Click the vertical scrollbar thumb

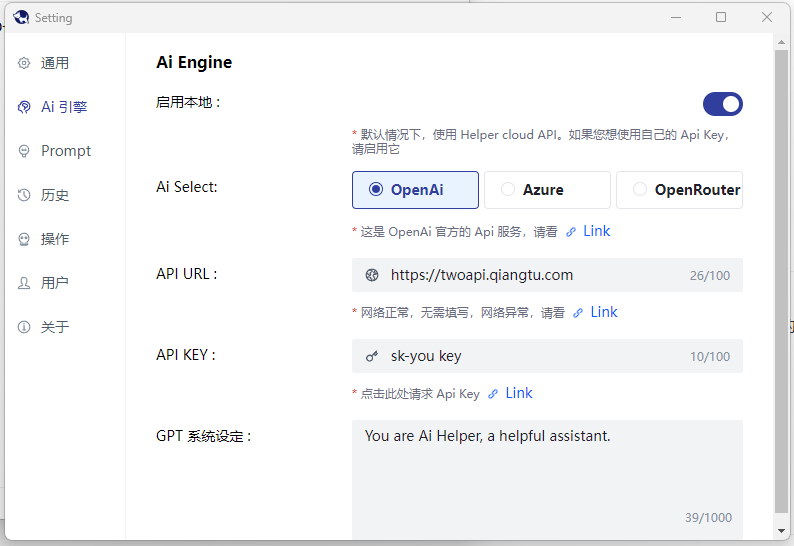tap(781, 281)
